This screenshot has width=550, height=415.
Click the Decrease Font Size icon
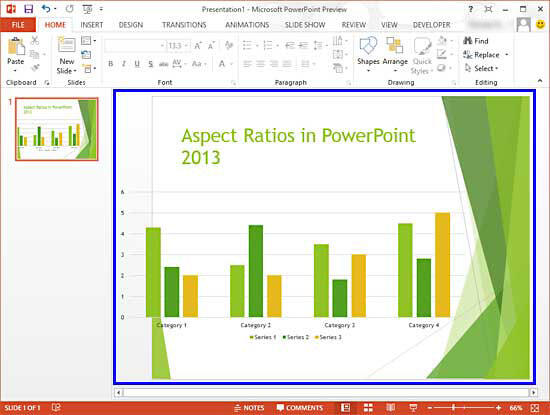211,46
